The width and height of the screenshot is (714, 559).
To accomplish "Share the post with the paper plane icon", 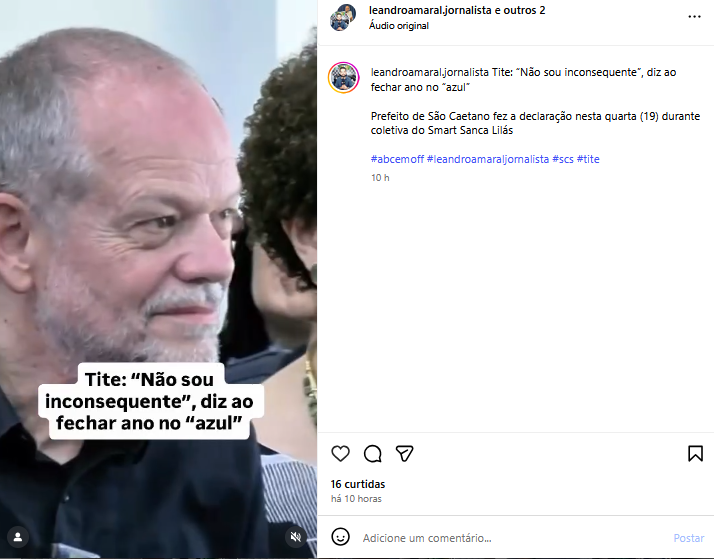I will tap(404, 453).
